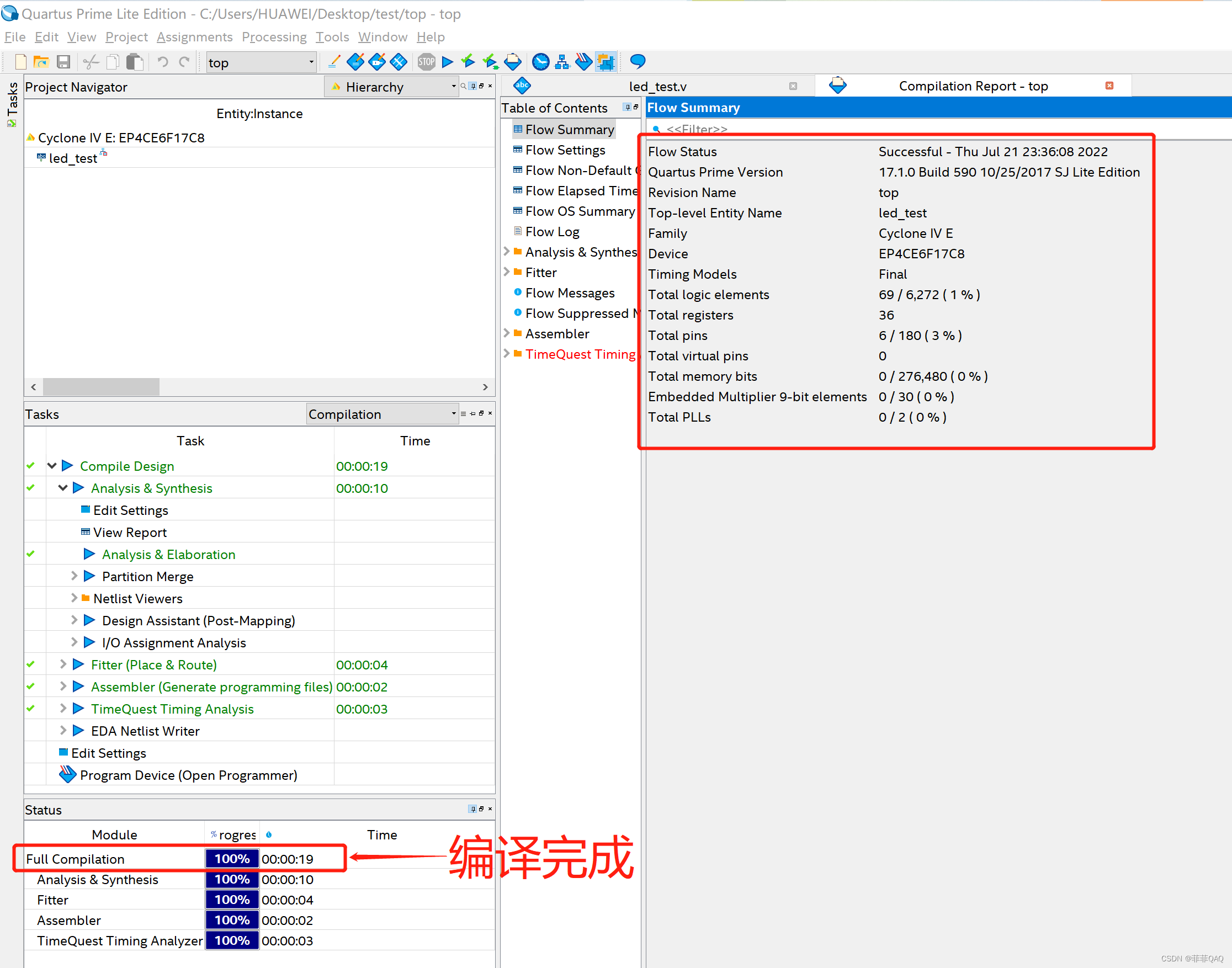The height and width of the screenshot is (968, 1232).
Task: Pin the Table of Contents panel
Action: (628, 108)
